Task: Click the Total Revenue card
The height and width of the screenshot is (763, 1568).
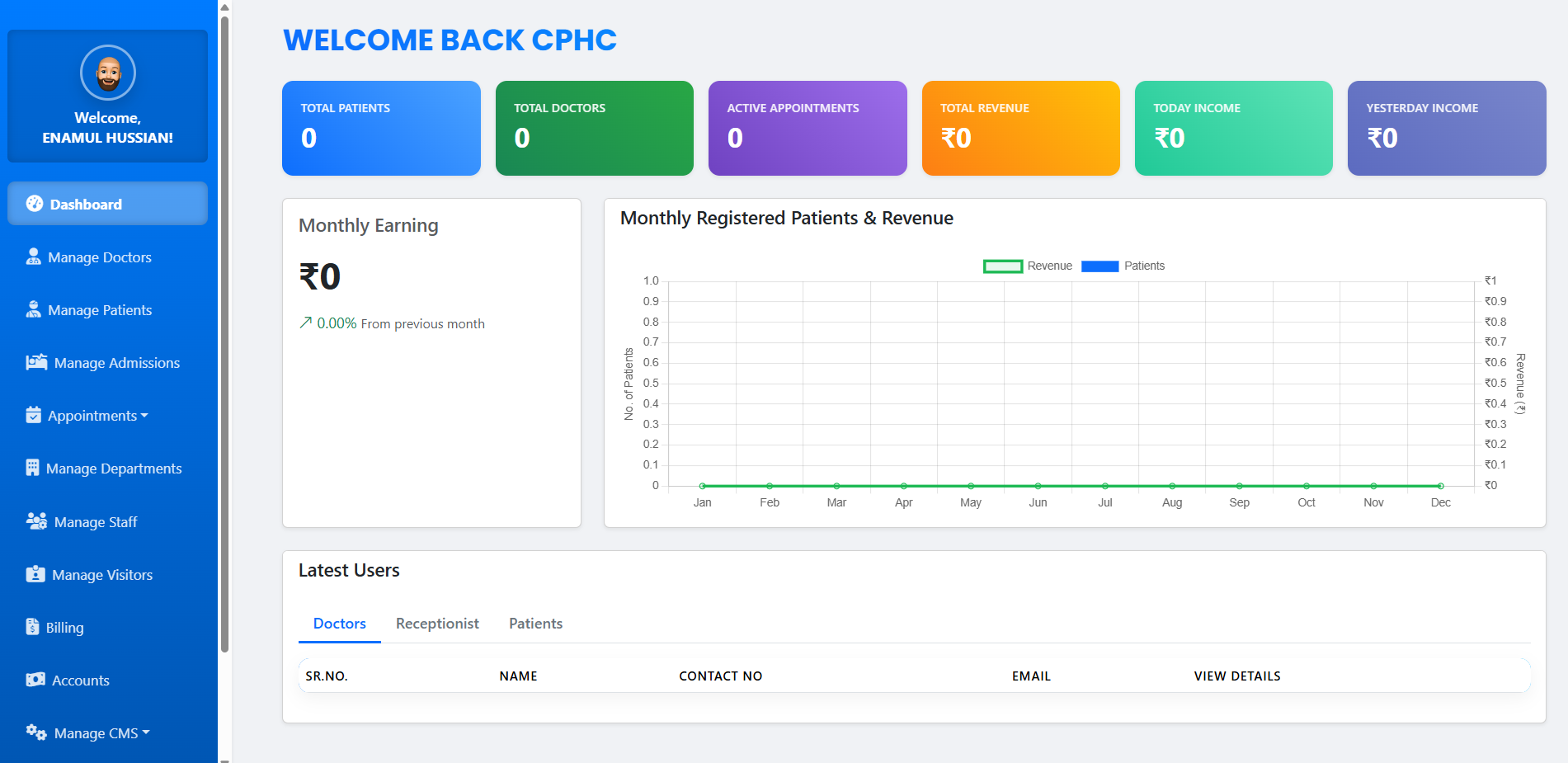Action: pyautogui.click(x=1020, y=128)
